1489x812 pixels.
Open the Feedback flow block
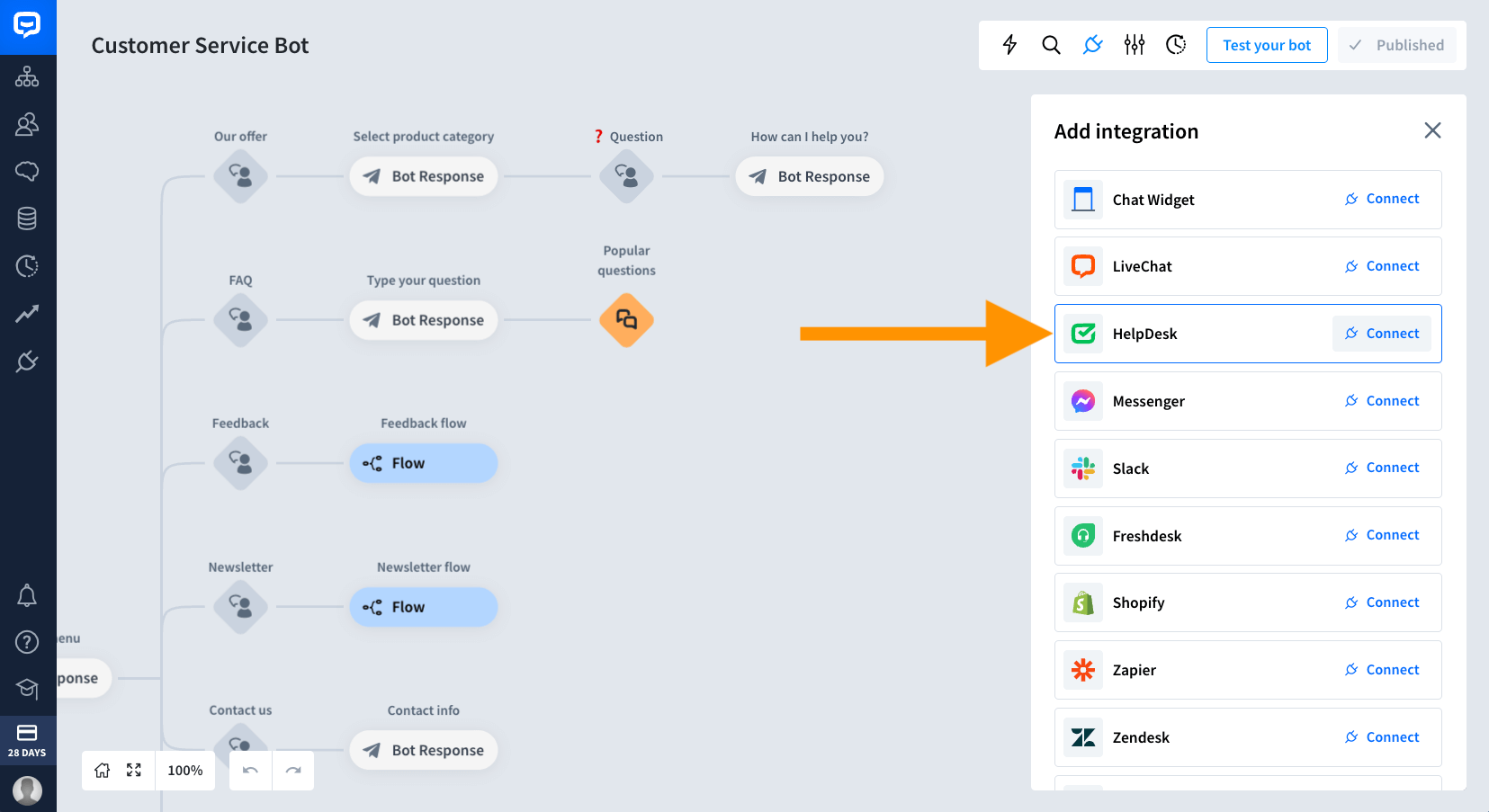click(424, 463)
